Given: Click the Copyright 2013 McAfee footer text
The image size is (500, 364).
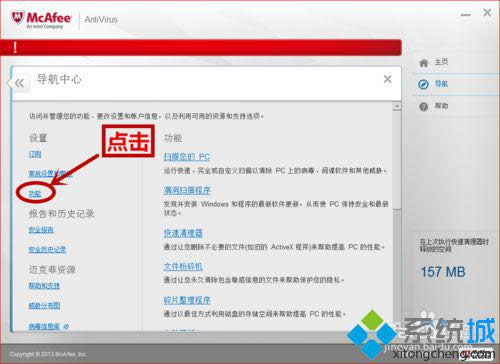Looking at the screenshot, I should coord(48,354).
